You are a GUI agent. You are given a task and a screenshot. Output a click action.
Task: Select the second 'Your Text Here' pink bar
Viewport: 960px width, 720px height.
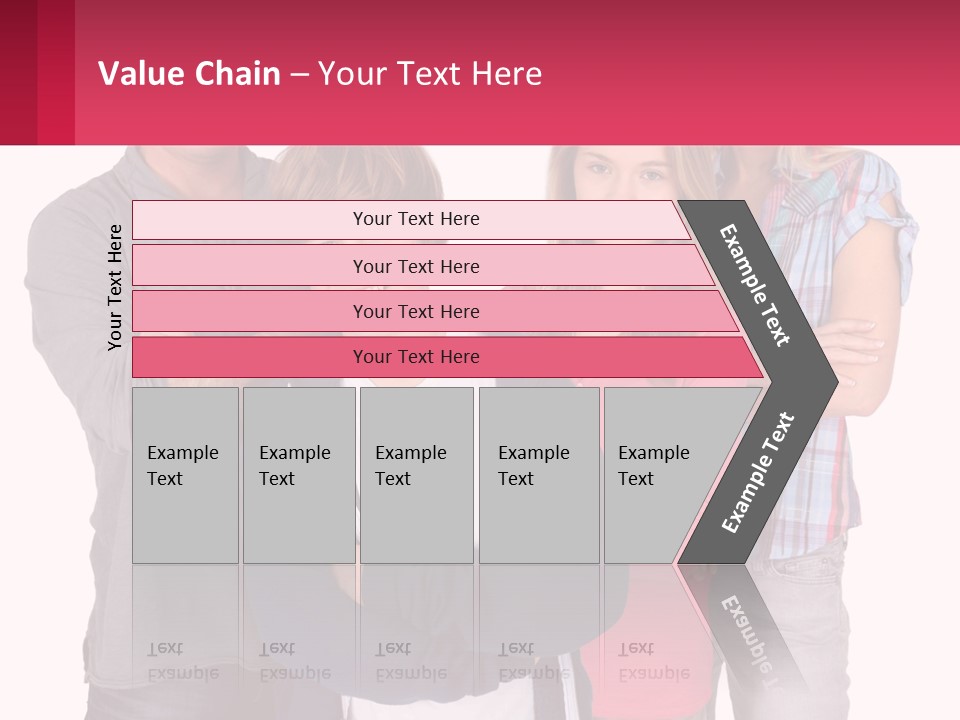point(415,266)
